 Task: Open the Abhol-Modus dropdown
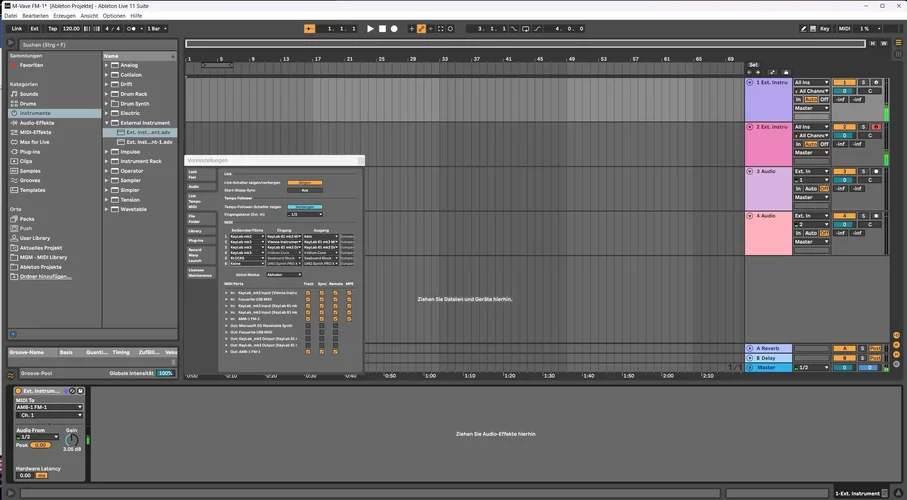pyautogui.click(x=284, y=275)
